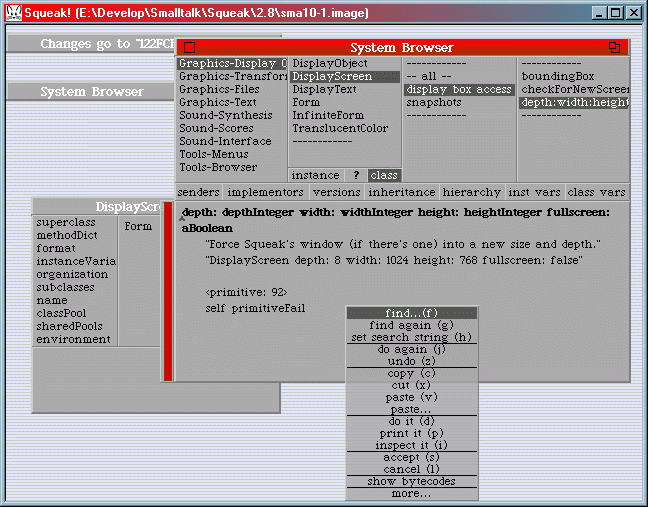Collapse System Browser using the overlapping-squares icon

click(x=615, y=48)
